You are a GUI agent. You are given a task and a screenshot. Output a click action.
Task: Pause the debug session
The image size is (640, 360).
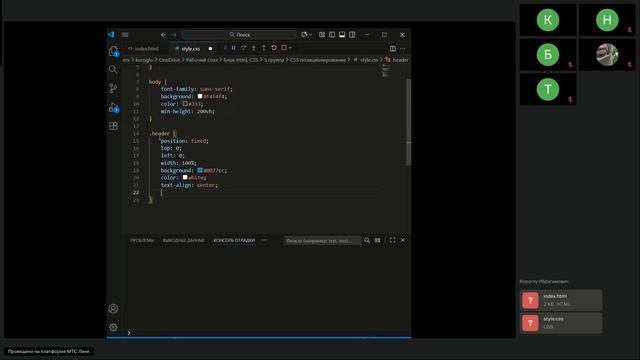[x=233, y=48]
